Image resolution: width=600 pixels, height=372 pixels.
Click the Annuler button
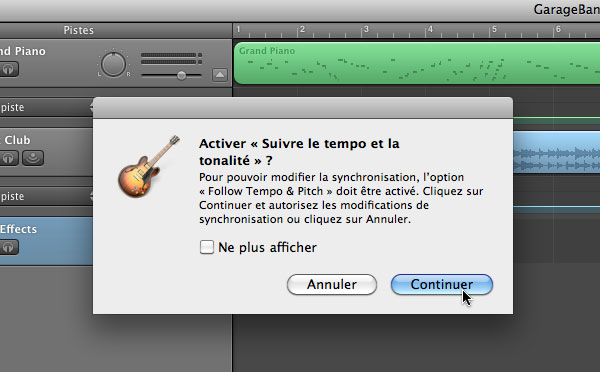click(x=332, y=284)
